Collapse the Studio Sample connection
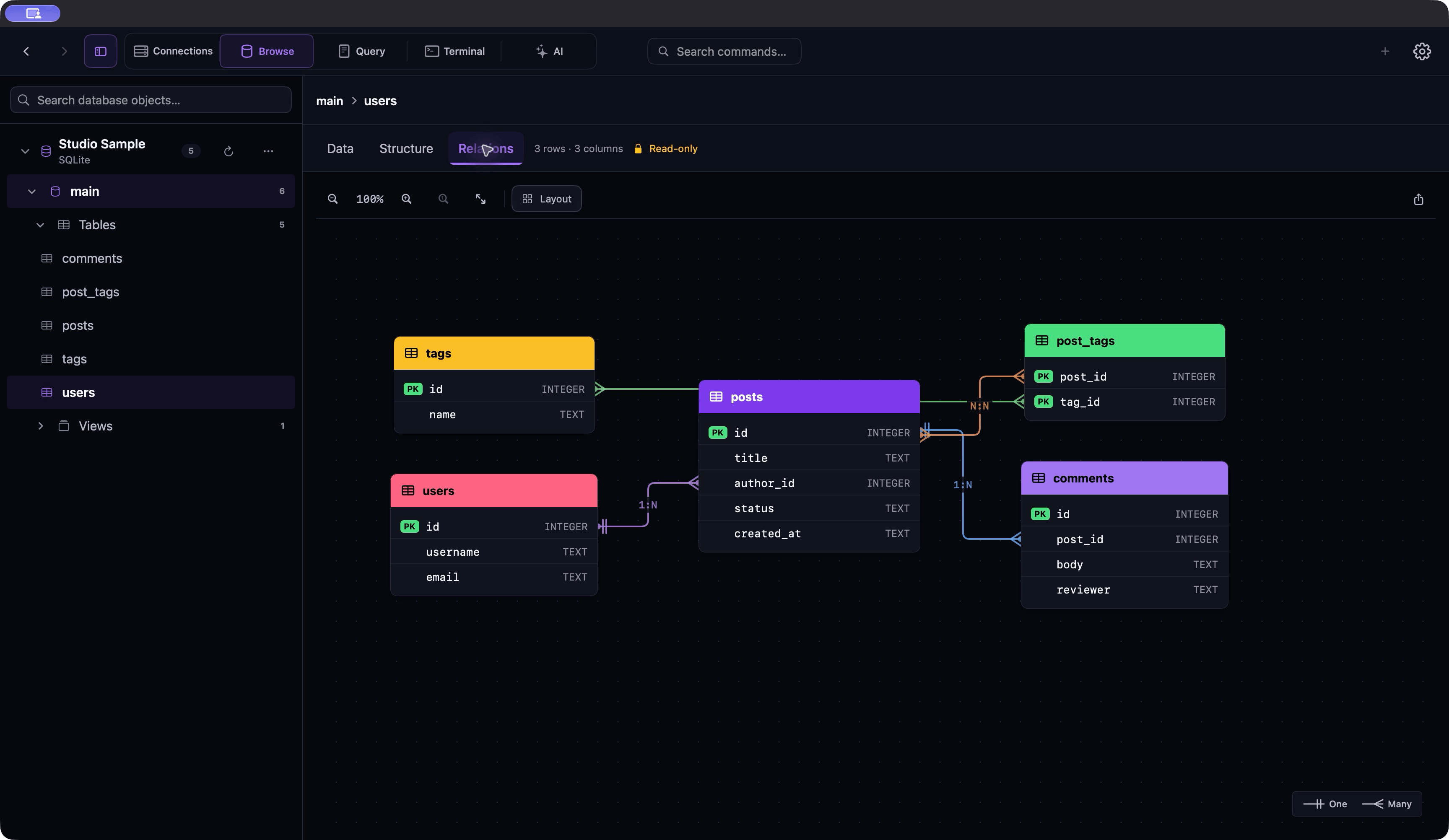 (25, 151)
